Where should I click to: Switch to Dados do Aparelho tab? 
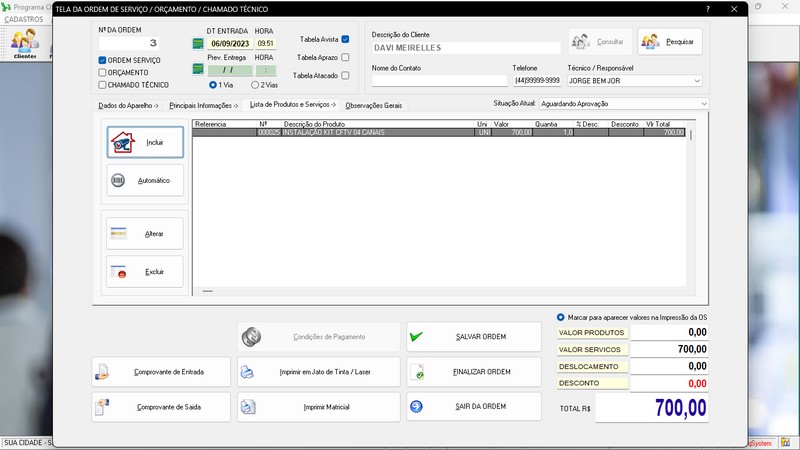coord(128,106)
